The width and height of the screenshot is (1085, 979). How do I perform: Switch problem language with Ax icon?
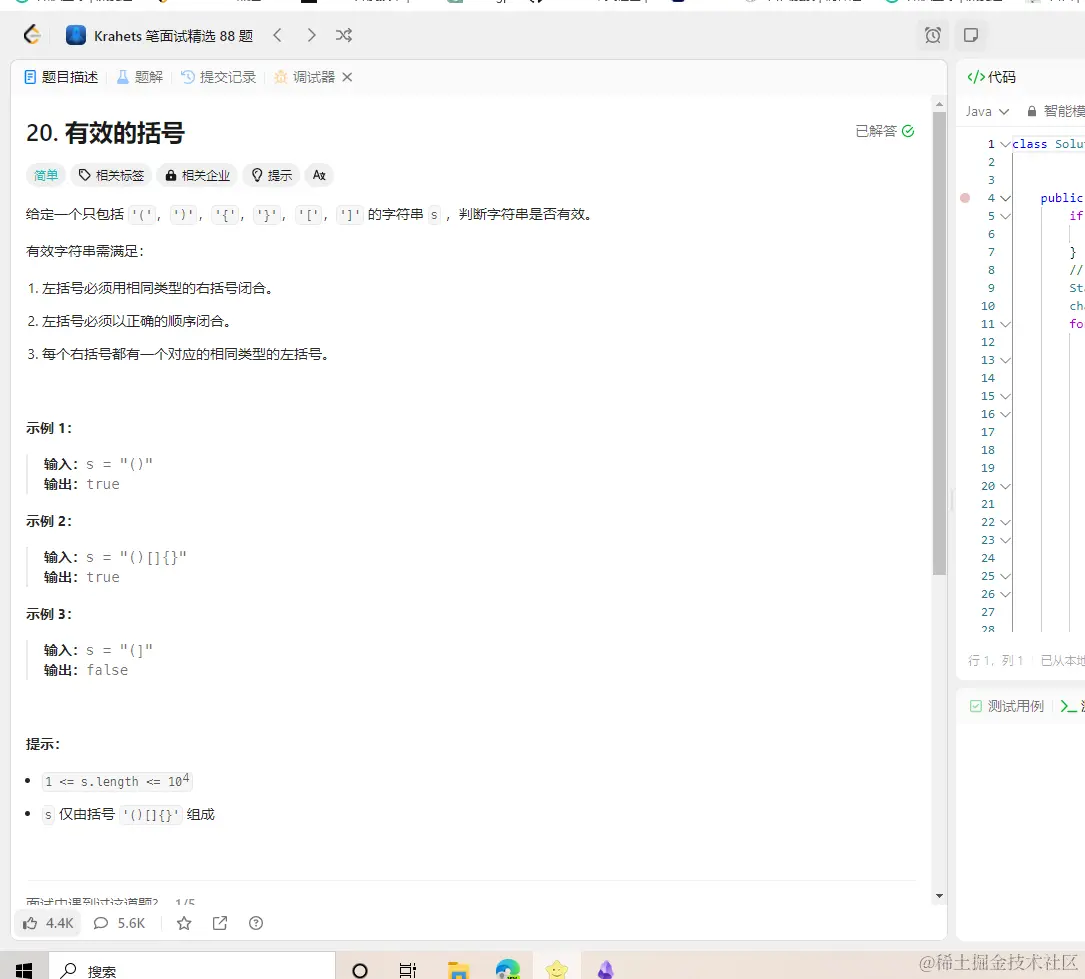[319, 175]
